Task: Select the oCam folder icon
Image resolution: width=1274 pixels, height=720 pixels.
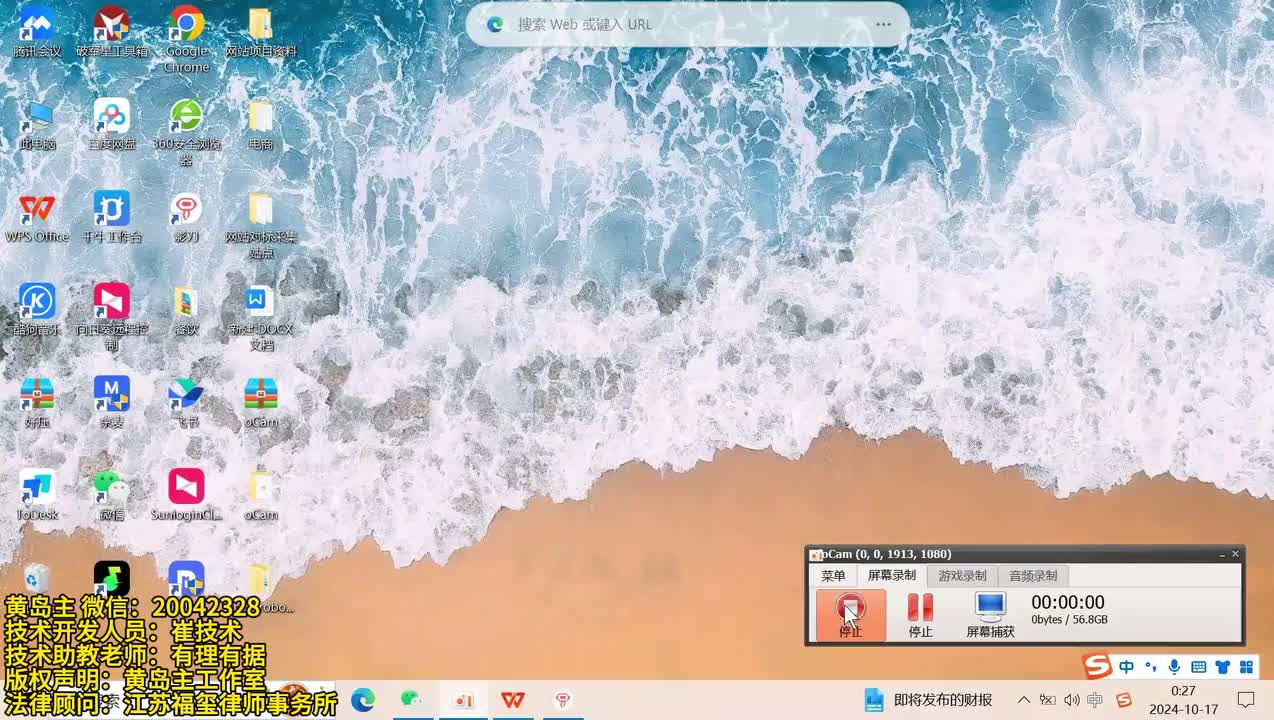Action: pyautogui.click(x=260, y=496)
